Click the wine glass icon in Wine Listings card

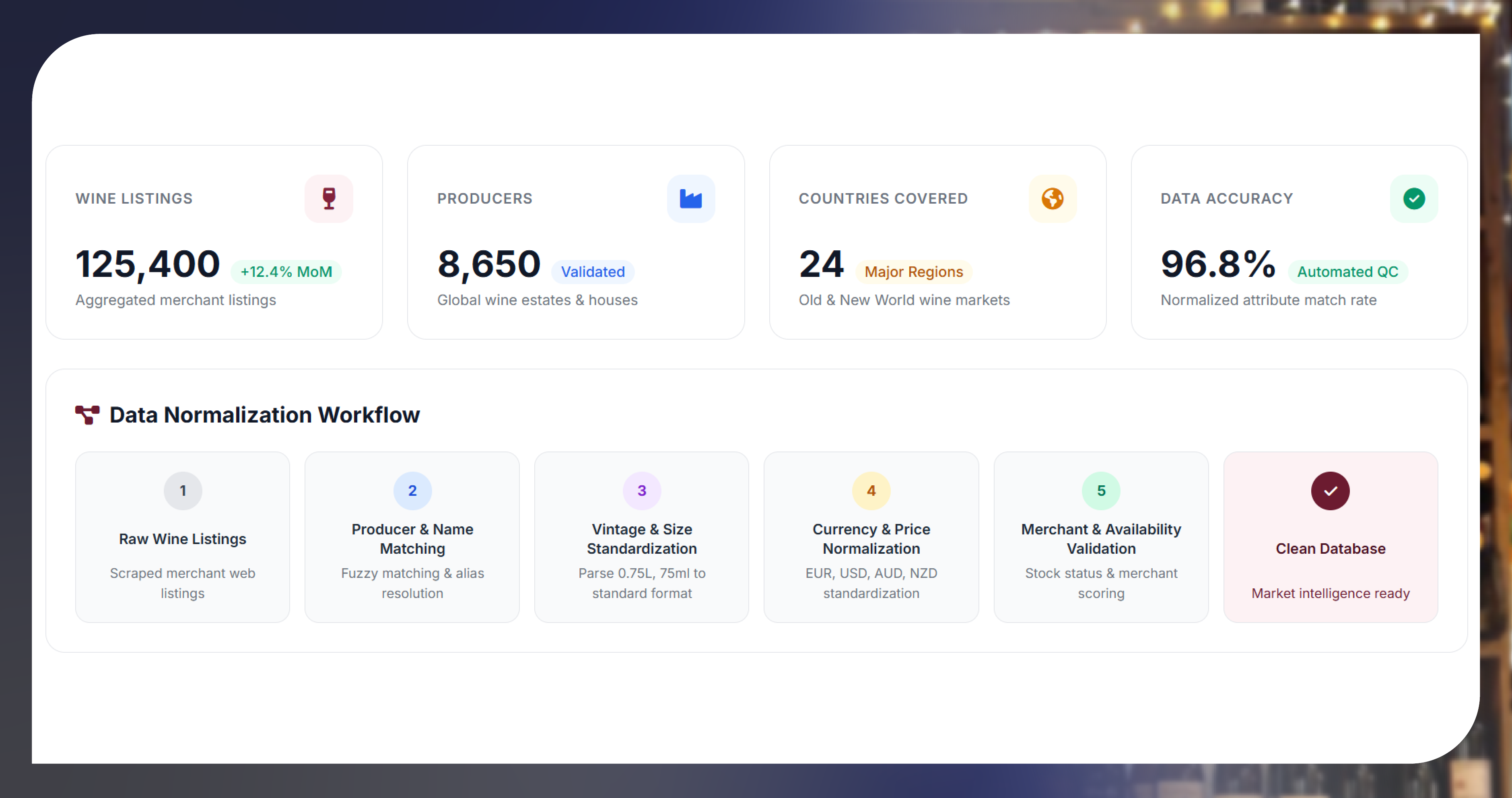(x=329, y=198)
